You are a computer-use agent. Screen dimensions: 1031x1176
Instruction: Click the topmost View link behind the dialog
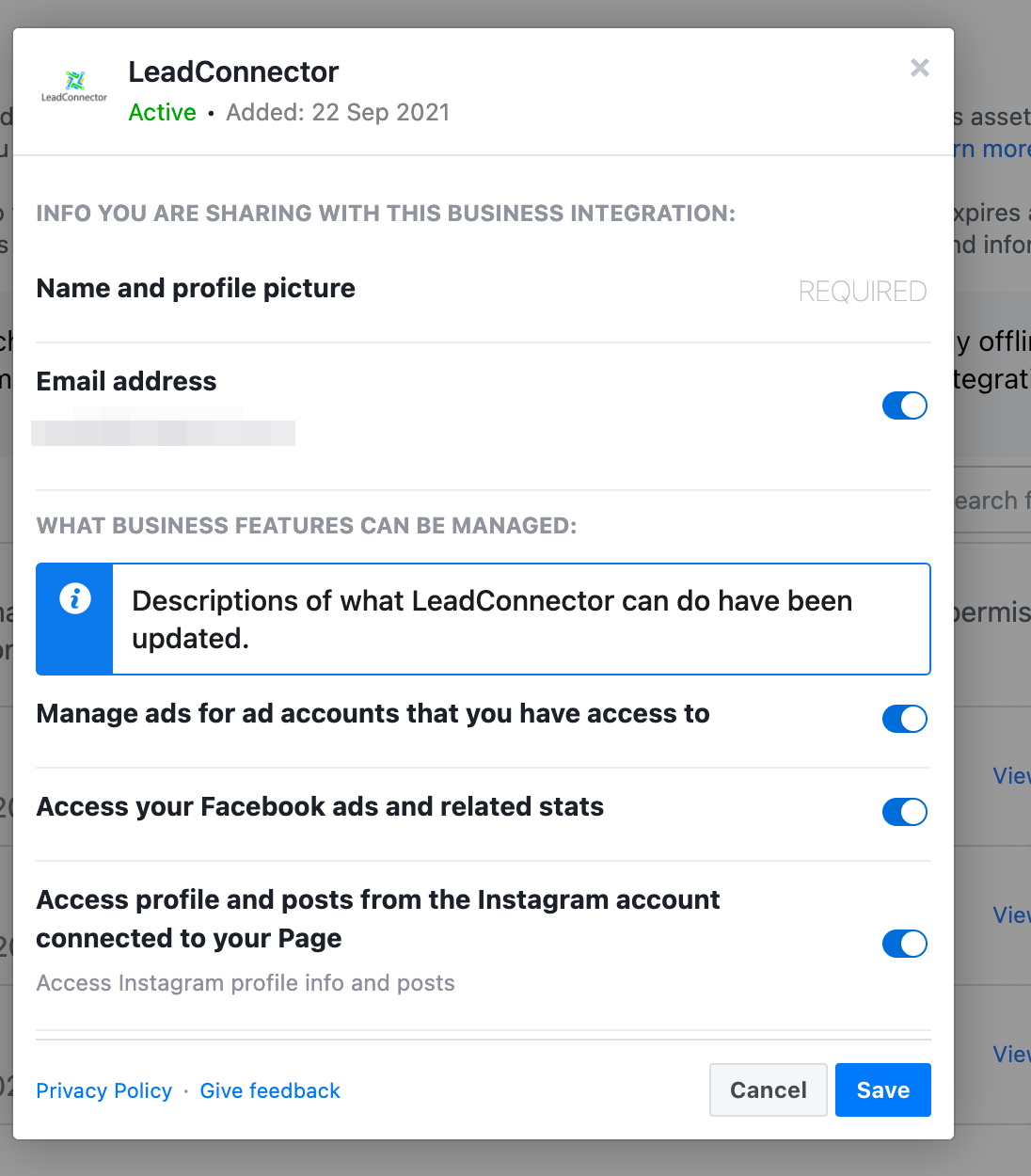click(1012, 775)
